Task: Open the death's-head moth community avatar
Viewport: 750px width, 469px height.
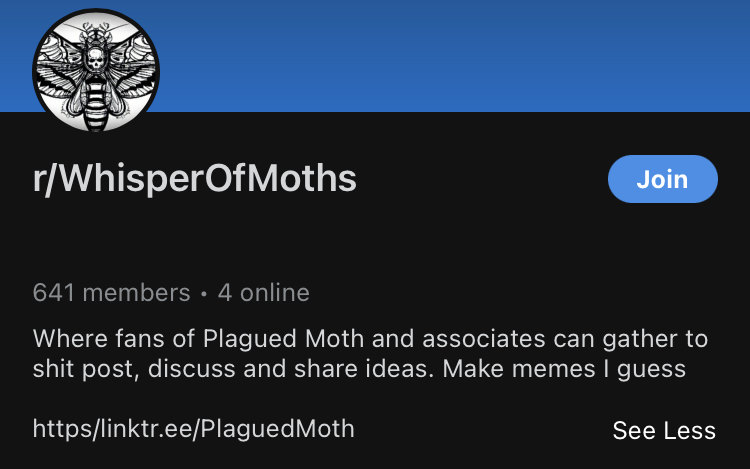Action: click(x=96, y=71)
